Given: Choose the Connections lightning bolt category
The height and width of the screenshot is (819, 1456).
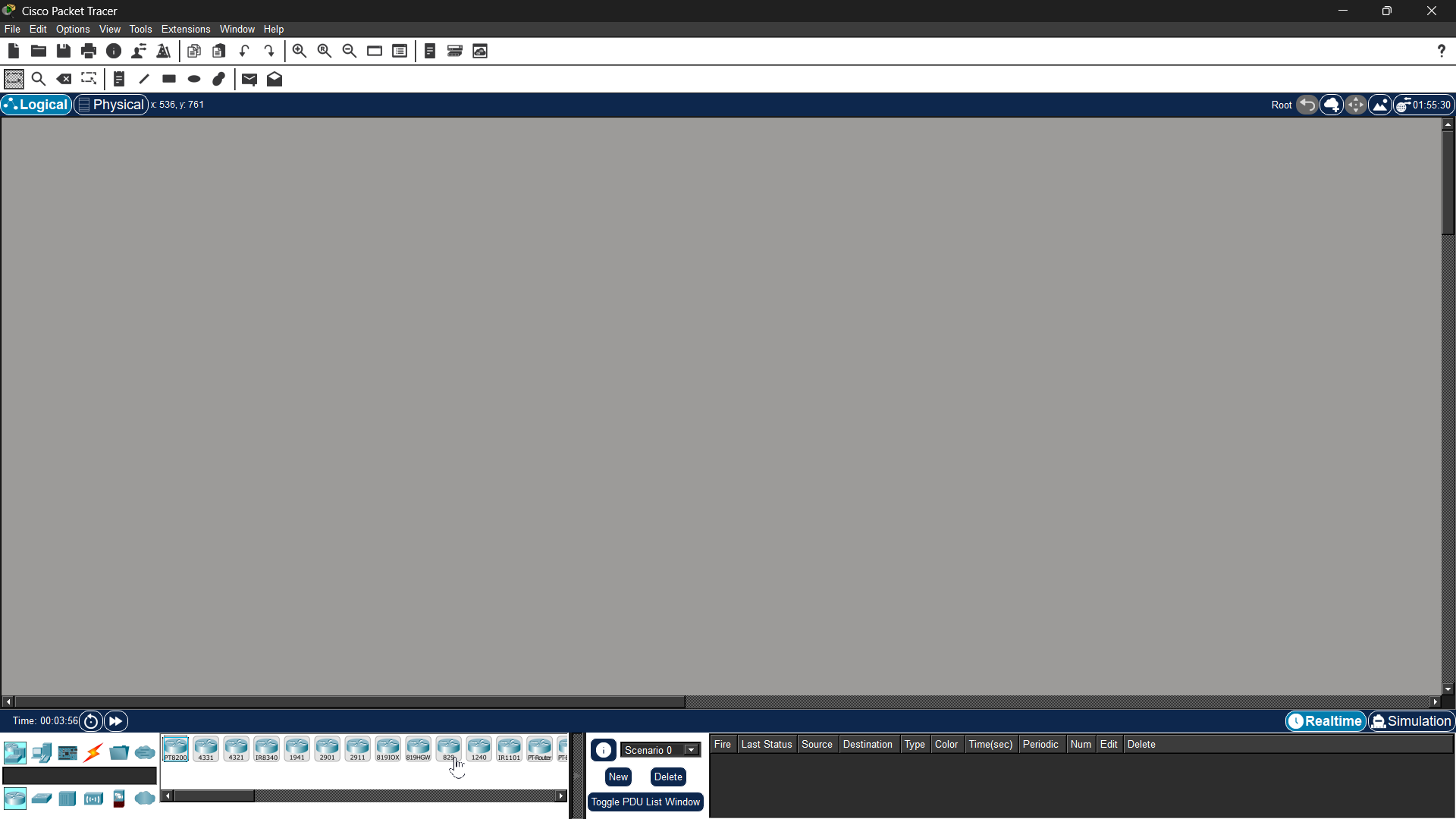Looking at the screenshot, I should pos(93,752).
